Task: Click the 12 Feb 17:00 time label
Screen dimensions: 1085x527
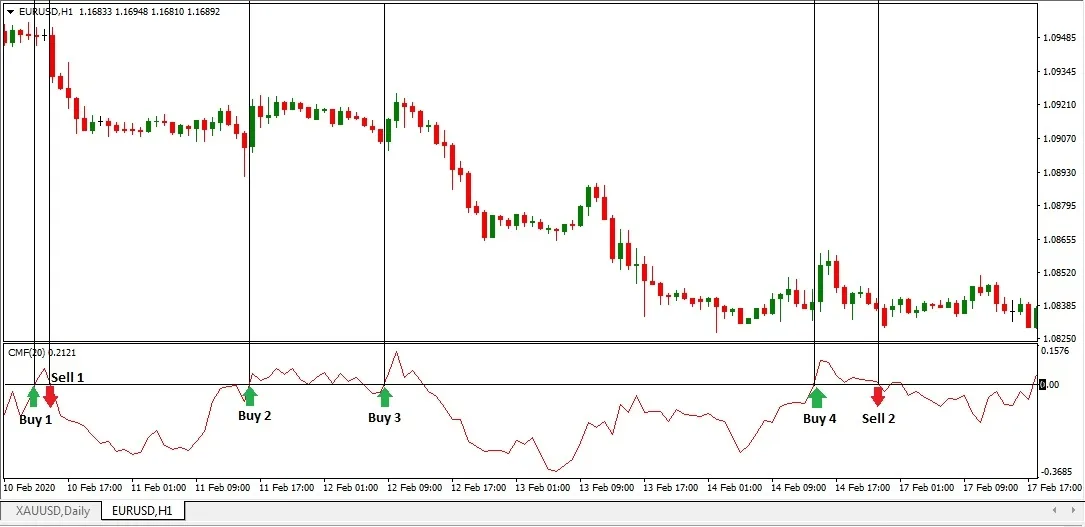Action: [480, 488]
